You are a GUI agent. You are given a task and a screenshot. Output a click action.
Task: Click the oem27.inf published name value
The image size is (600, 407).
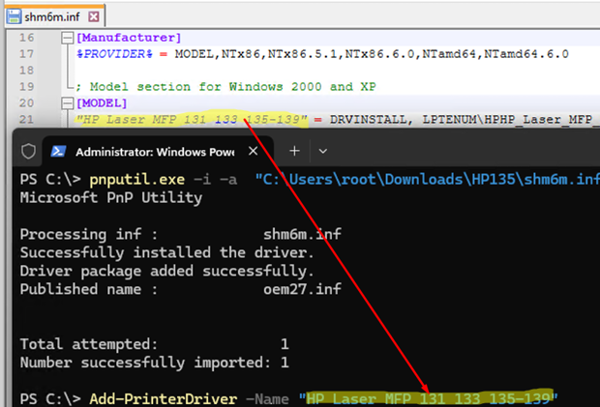pyautogui.click(x=302, y=289)
